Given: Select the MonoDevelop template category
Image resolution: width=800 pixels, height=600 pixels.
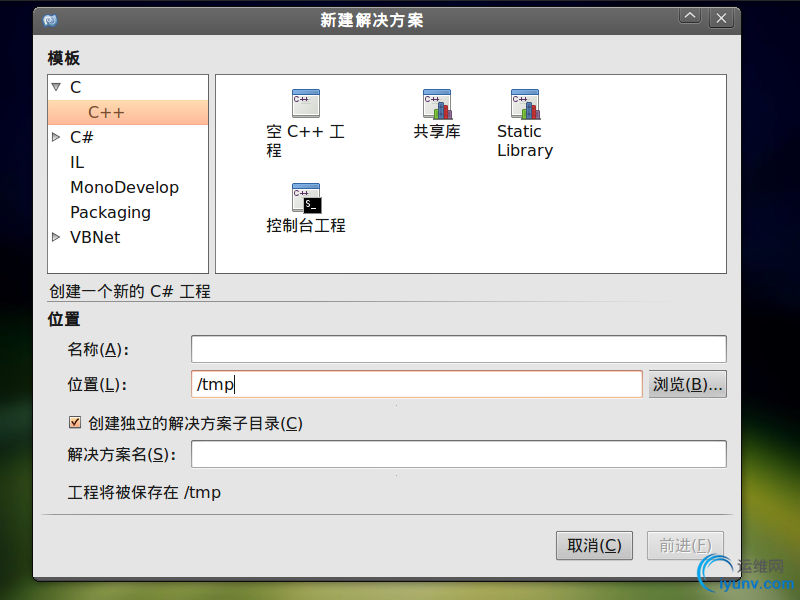Looking at the screenshot, I should pyautogui.click(x=124, y=187).
